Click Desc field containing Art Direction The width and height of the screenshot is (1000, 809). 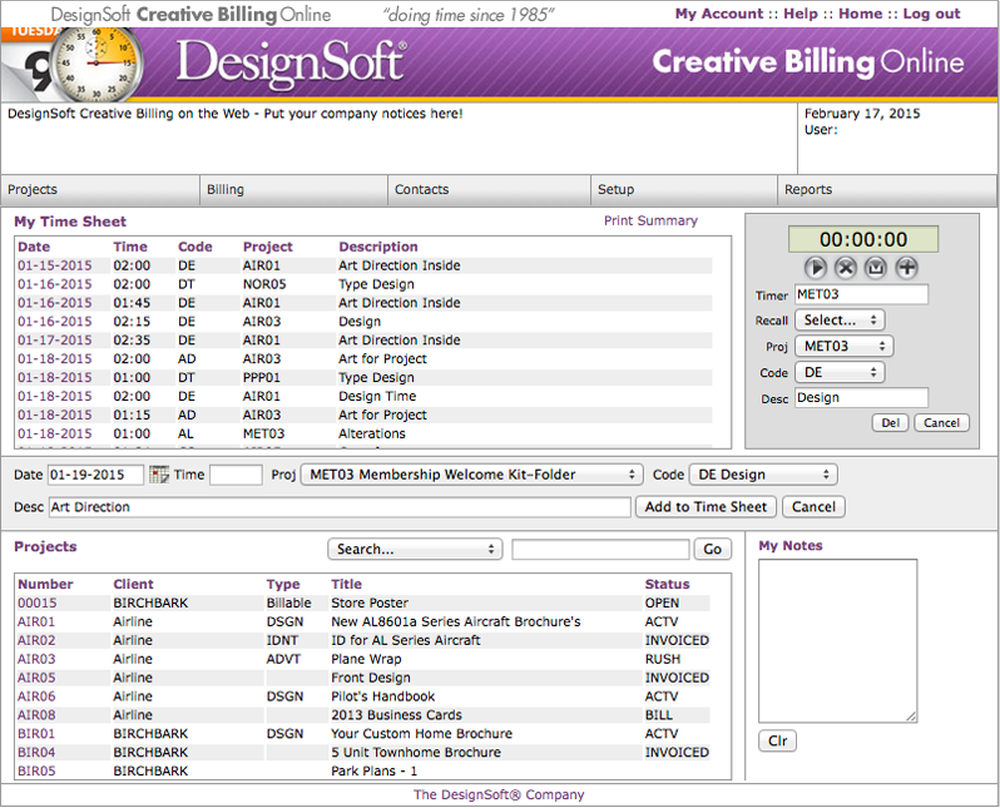pyautogui.click(x=339, y=507)
